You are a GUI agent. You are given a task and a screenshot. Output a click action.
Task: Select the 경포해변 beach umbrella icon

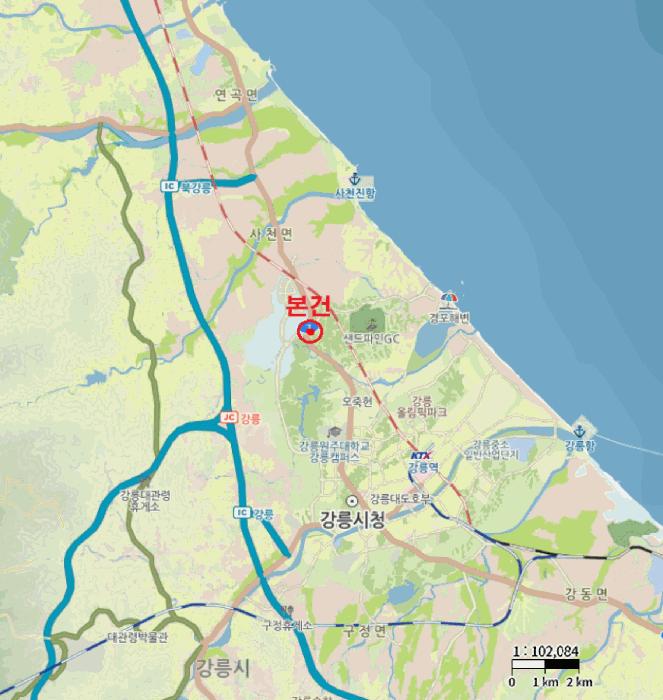coord(449,300)
